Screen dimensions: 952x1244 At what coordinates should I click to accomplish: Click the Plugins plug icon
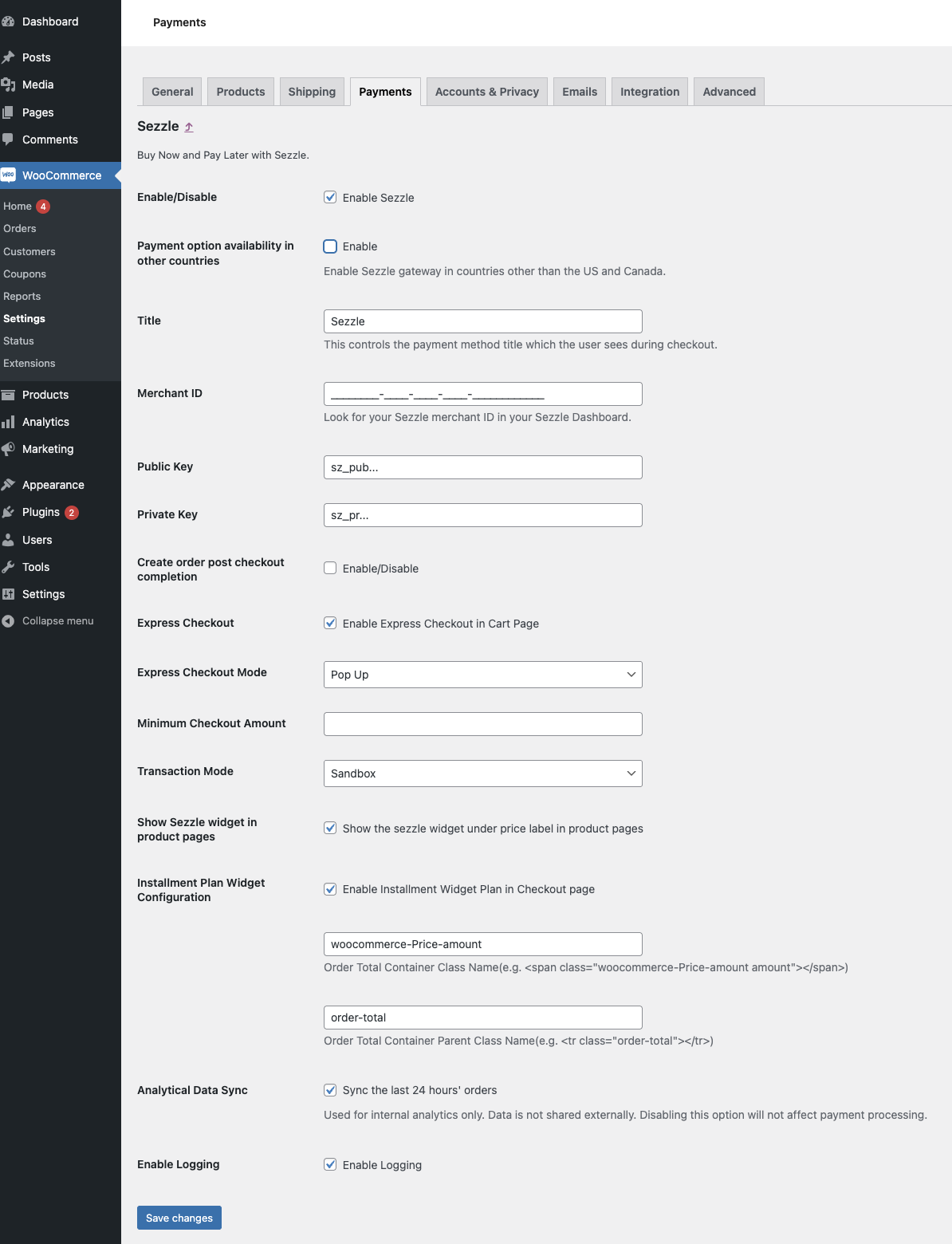tap(8, 512)
